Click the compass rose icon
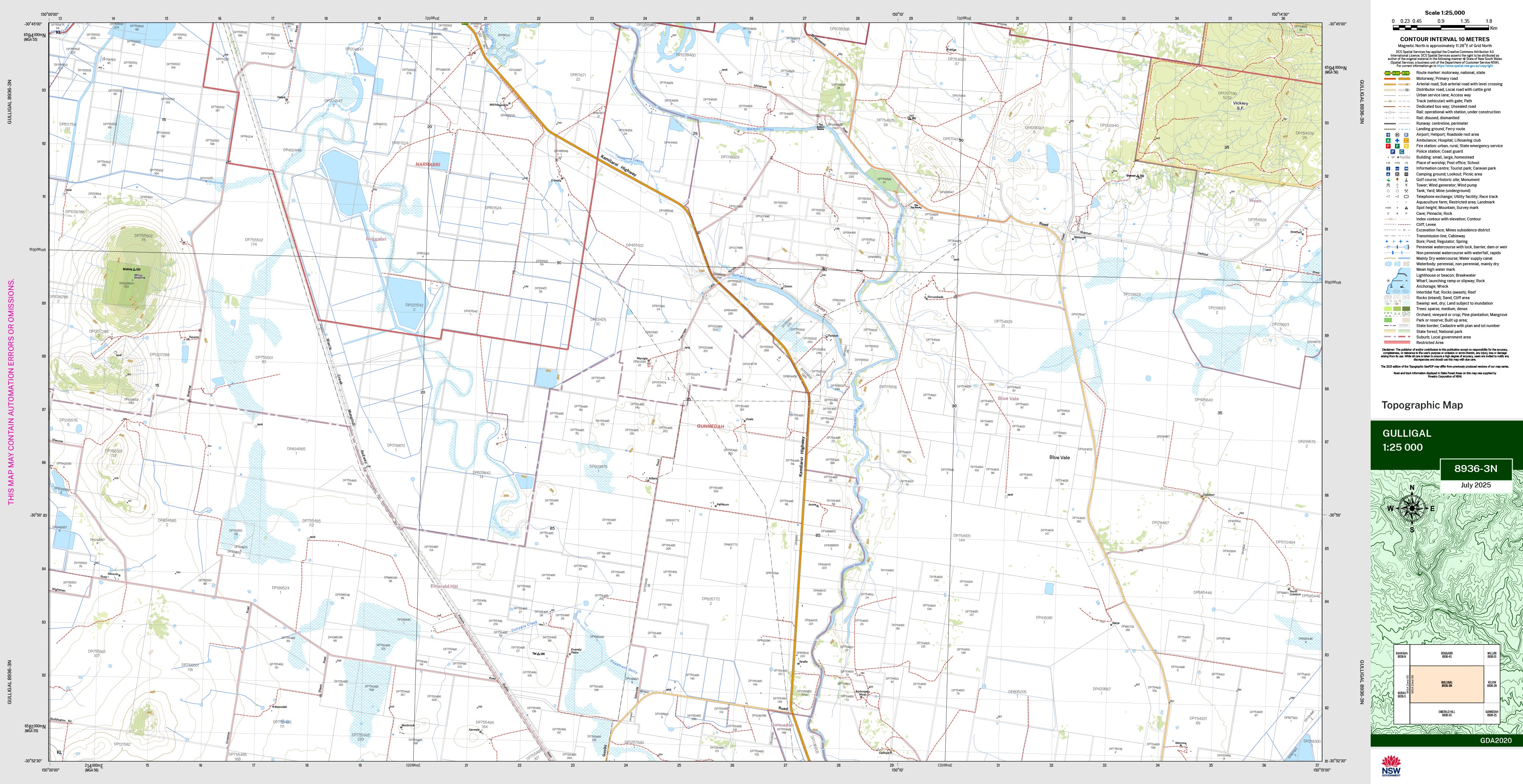 [x=1412, y=508]
